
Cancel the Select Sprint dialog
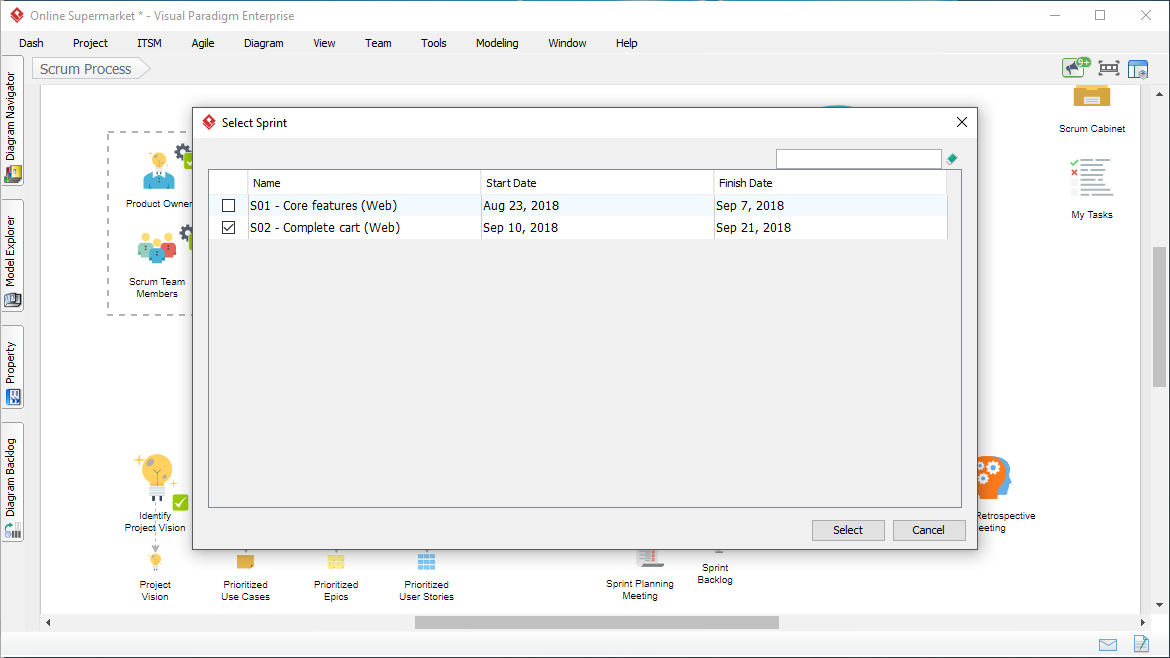(x=928, y=530)
